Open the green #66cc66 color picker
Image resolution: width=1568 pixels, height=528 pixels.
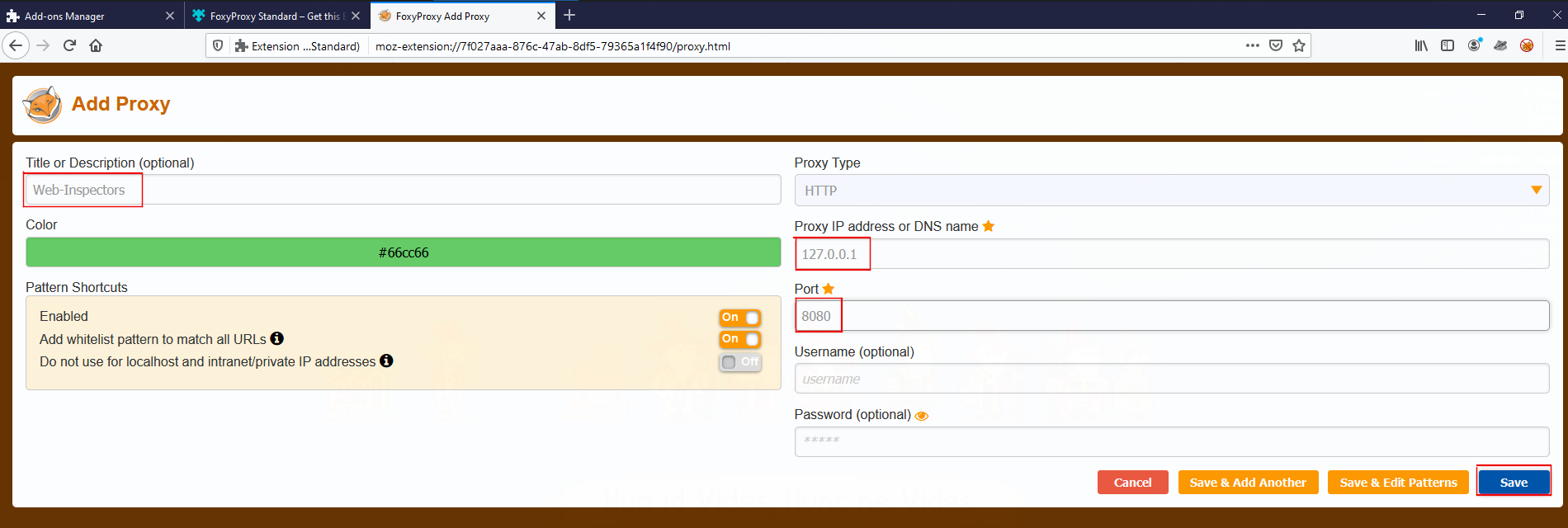point(403,252)
